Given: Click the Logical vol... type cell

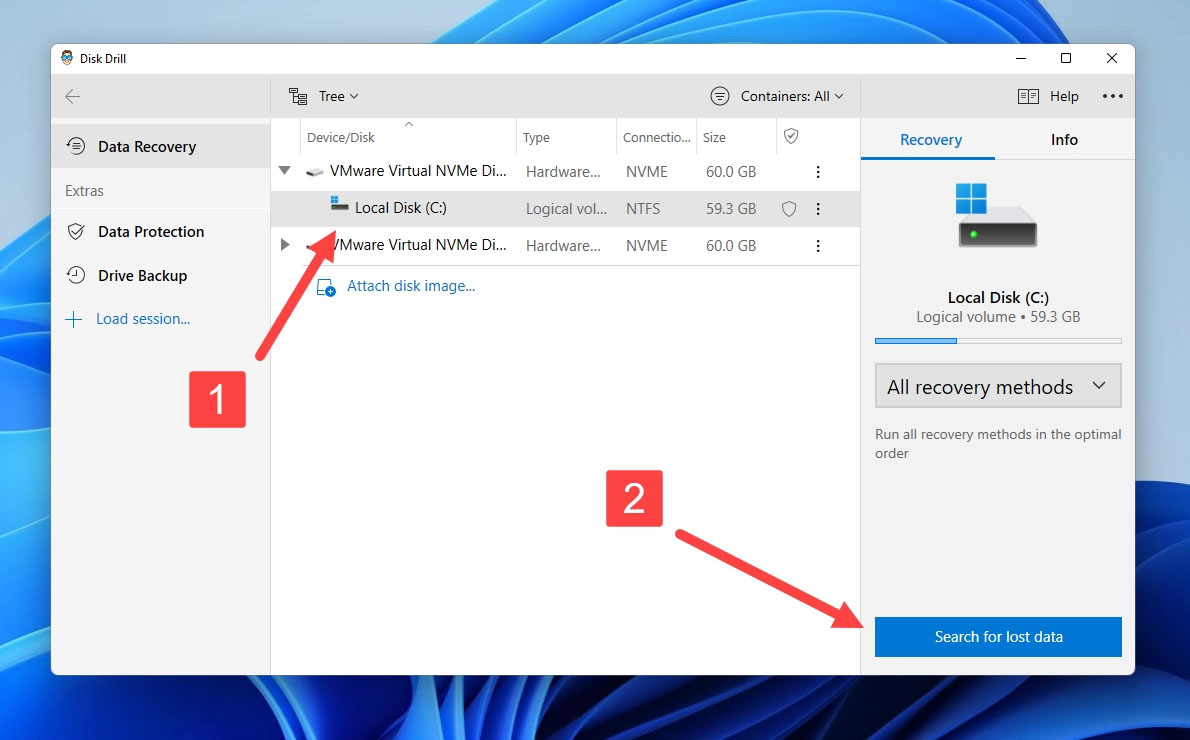Looking at the screenshot, I should [566, 209].
